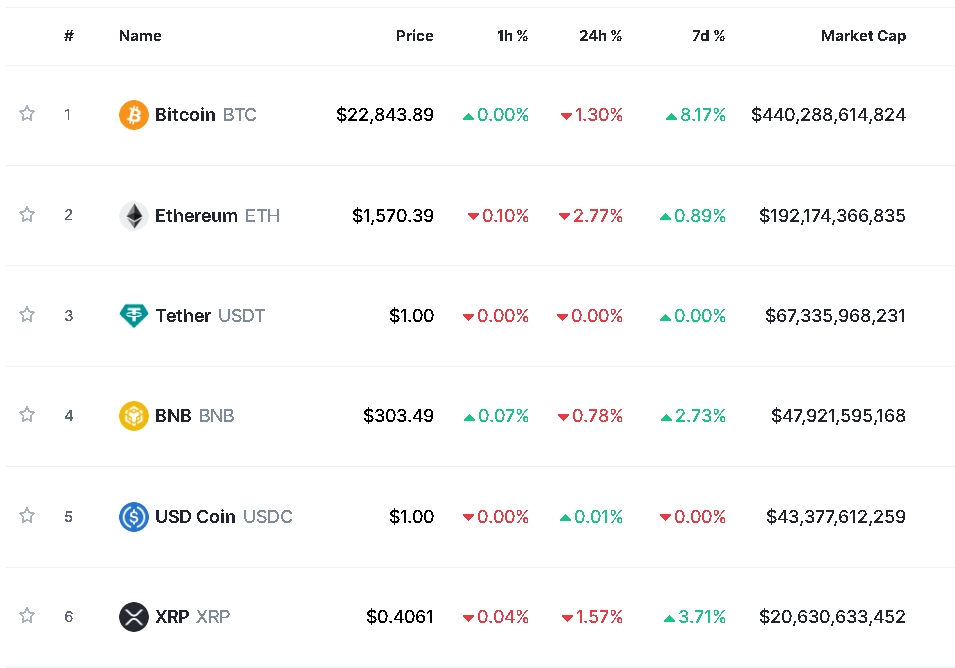Open the Ethereum ETH name link
Screen dimensions: 955x668
(216, 215)
